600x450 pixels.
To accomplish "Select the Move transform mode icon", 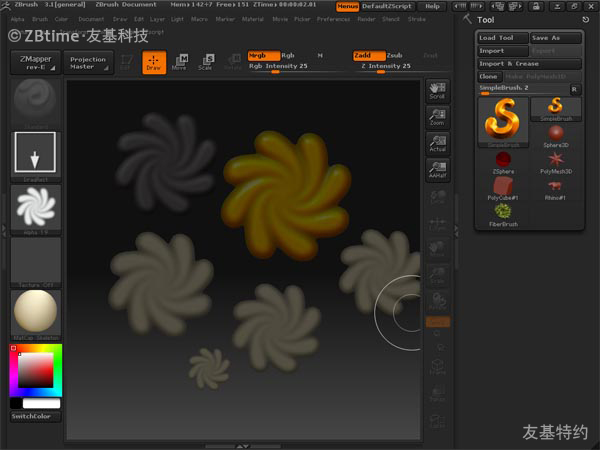I will 180,62.
